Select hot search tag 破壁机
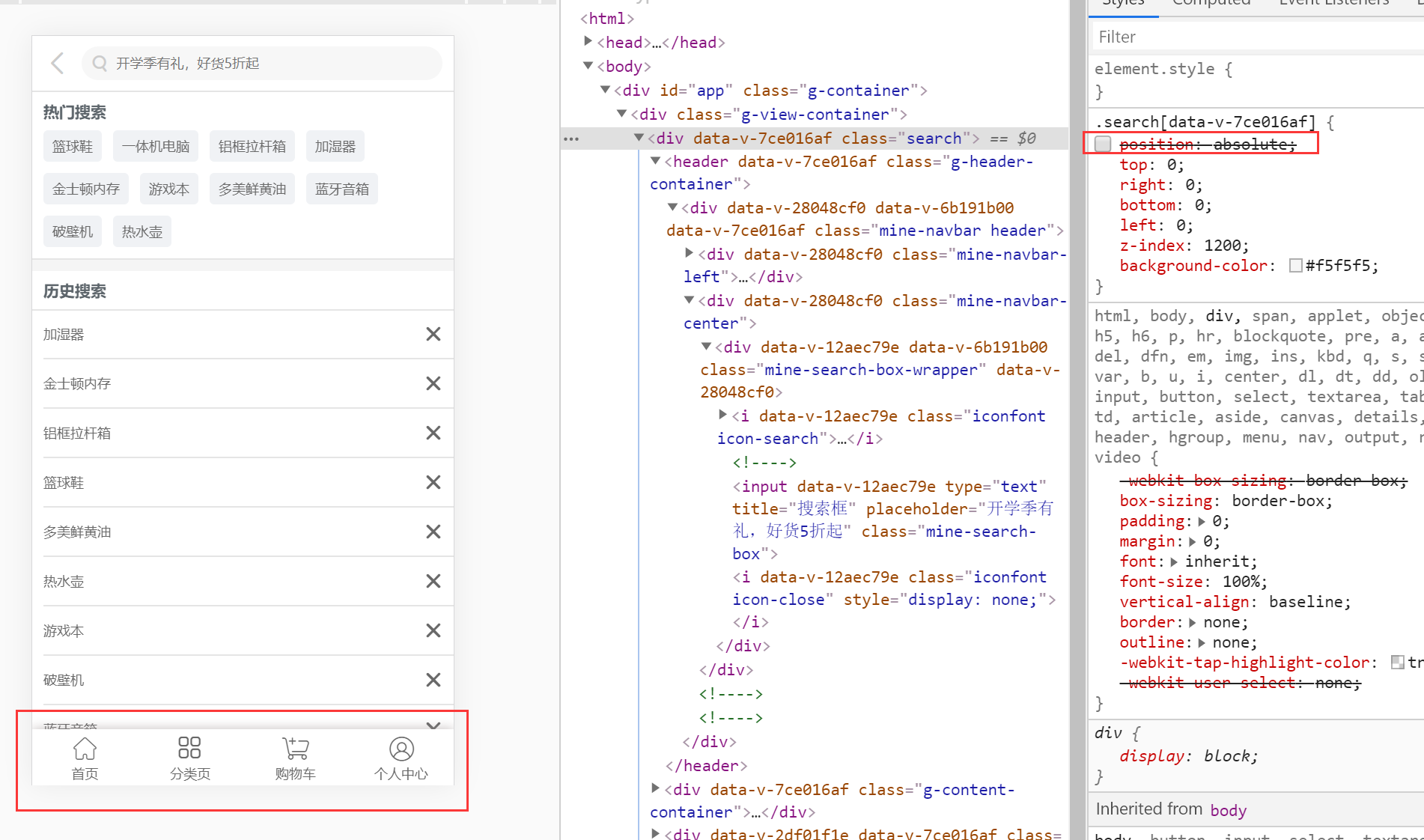 coord(73,232)
